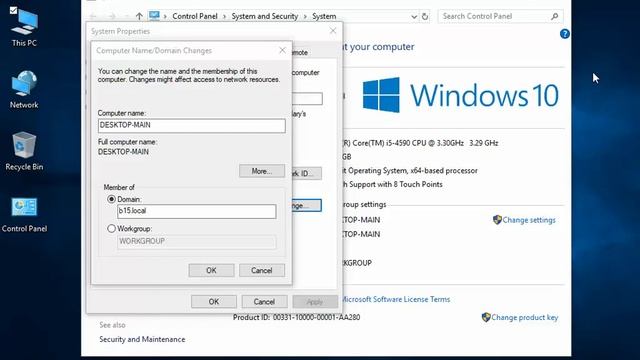Viewport: 640px width, 360px height.
Task: Click the Computer name text field
Action: click(x=191, y=126)
